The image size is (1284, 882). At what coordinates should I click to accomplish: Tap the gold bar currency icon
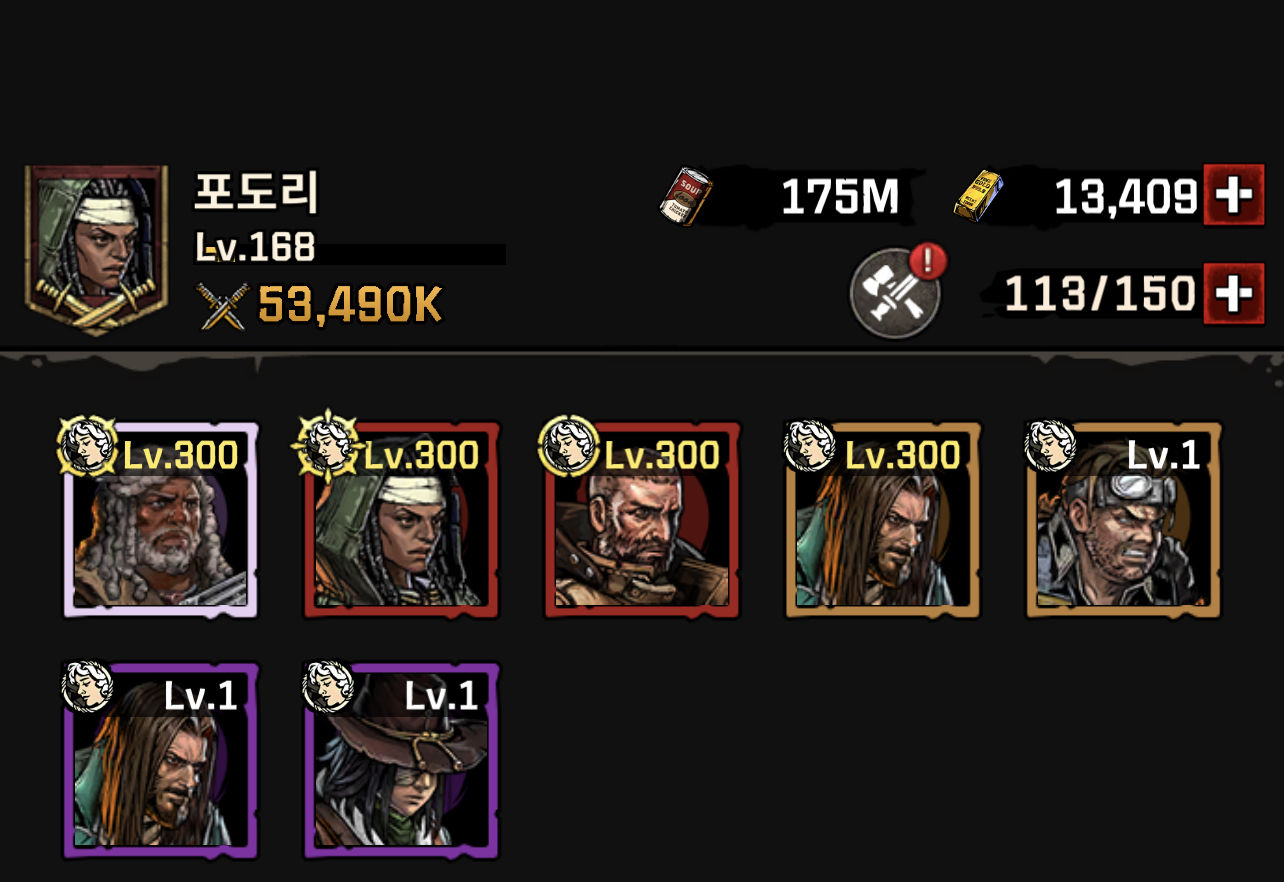tap(977, 196)
